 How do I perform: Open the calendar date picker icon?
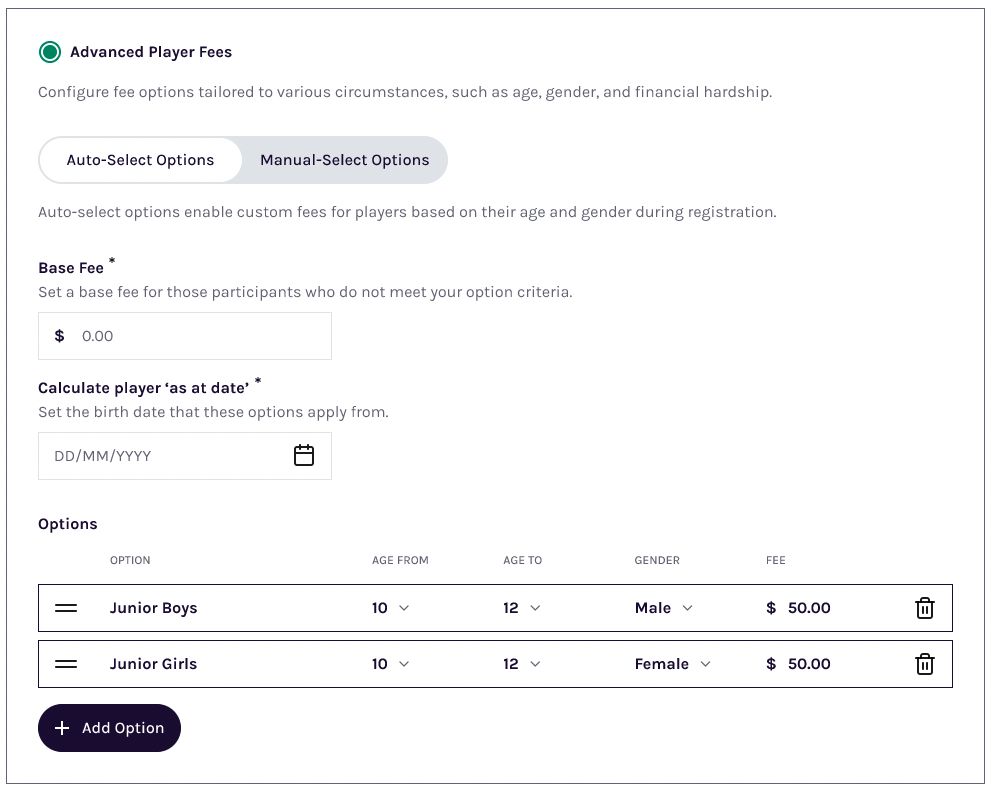click(x=305, y=455)
